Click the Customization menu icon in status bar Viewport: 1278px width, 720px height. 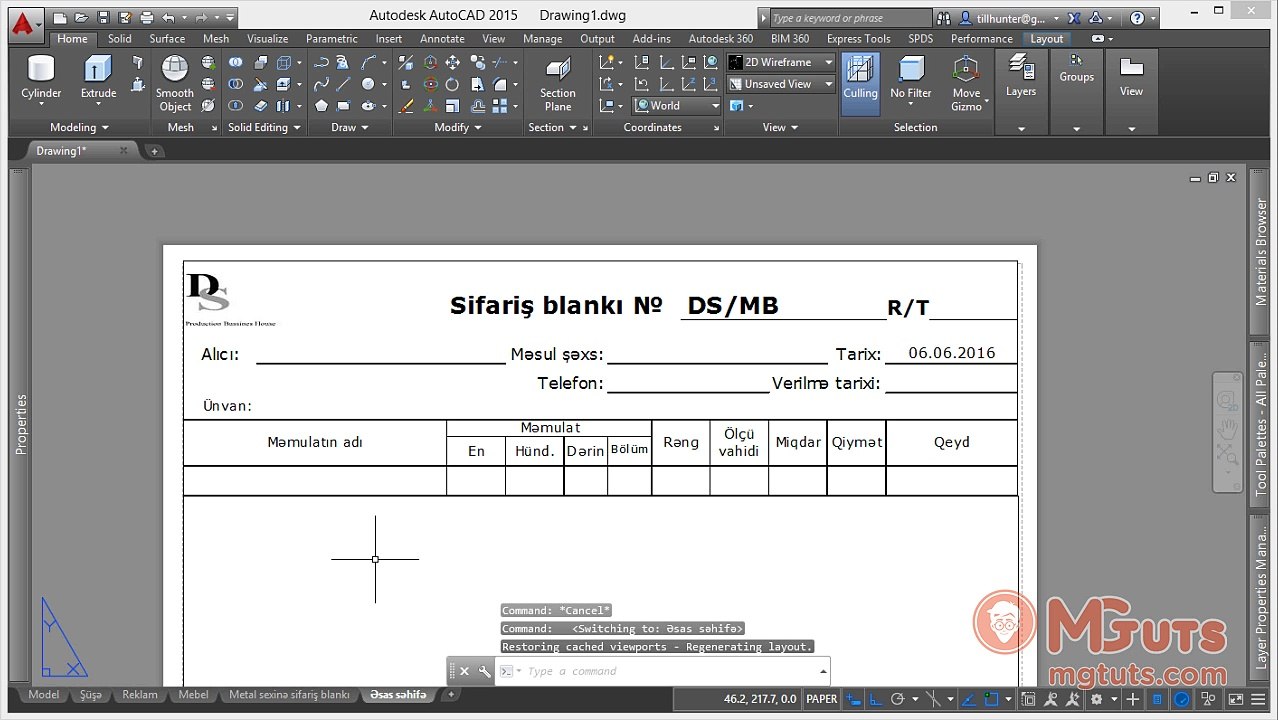click(1258, 699)
